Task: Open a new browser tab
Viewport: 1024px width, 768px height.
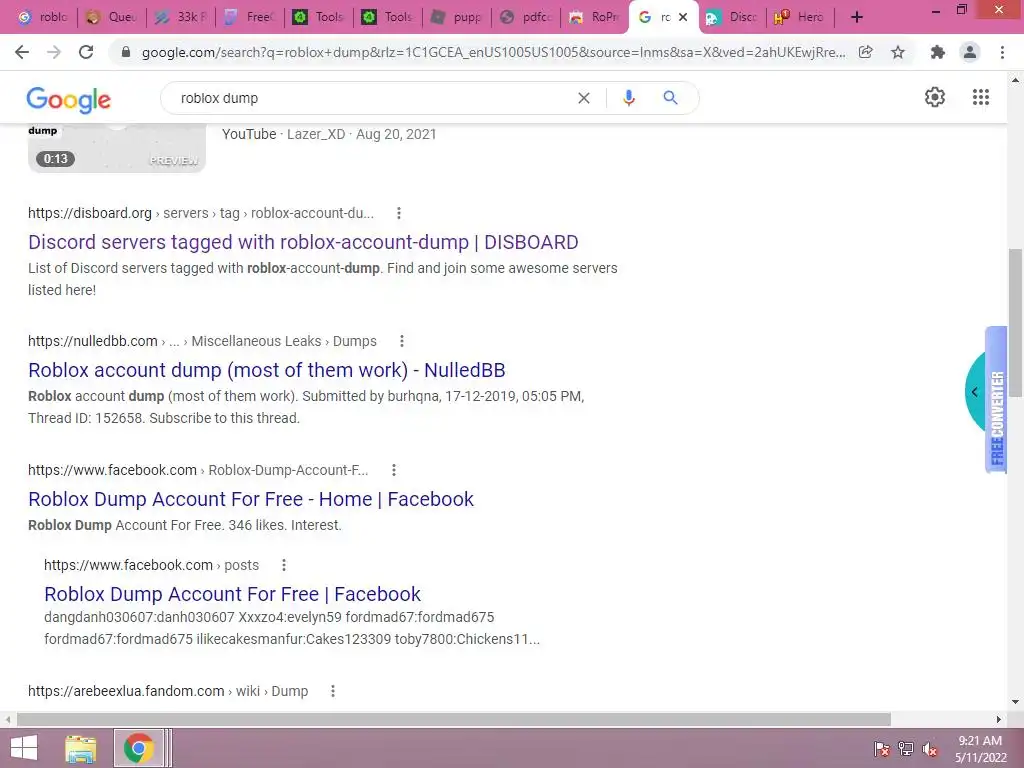Action: (857, 18)
